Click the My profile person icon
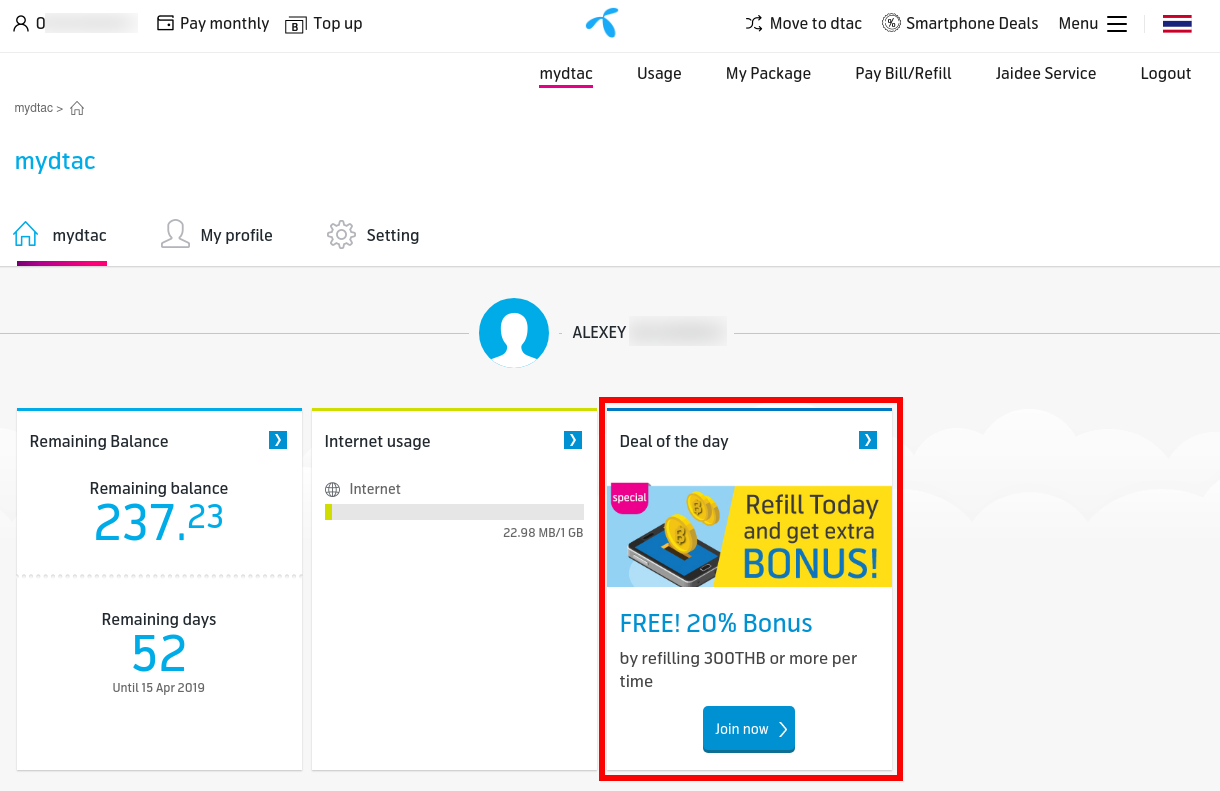 175,235
